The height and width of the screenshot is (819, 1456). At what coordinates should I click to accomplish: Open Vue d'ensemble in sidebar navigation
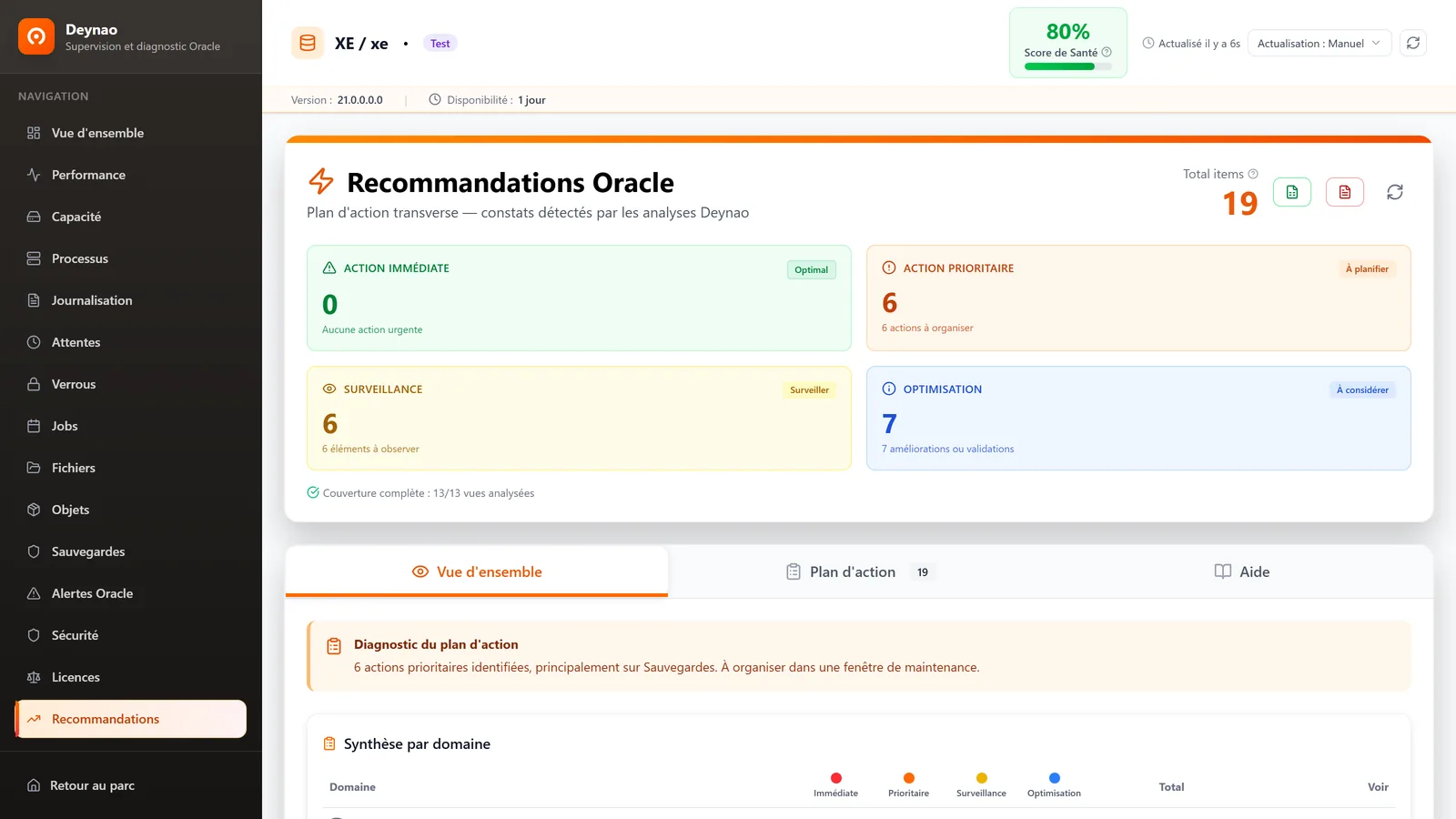131,133
